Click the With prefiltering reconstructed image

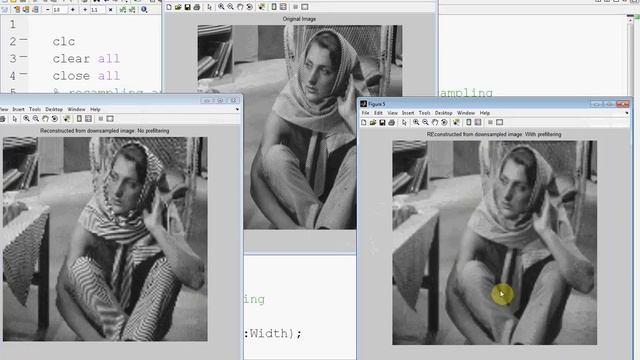[x=494, y=242]
